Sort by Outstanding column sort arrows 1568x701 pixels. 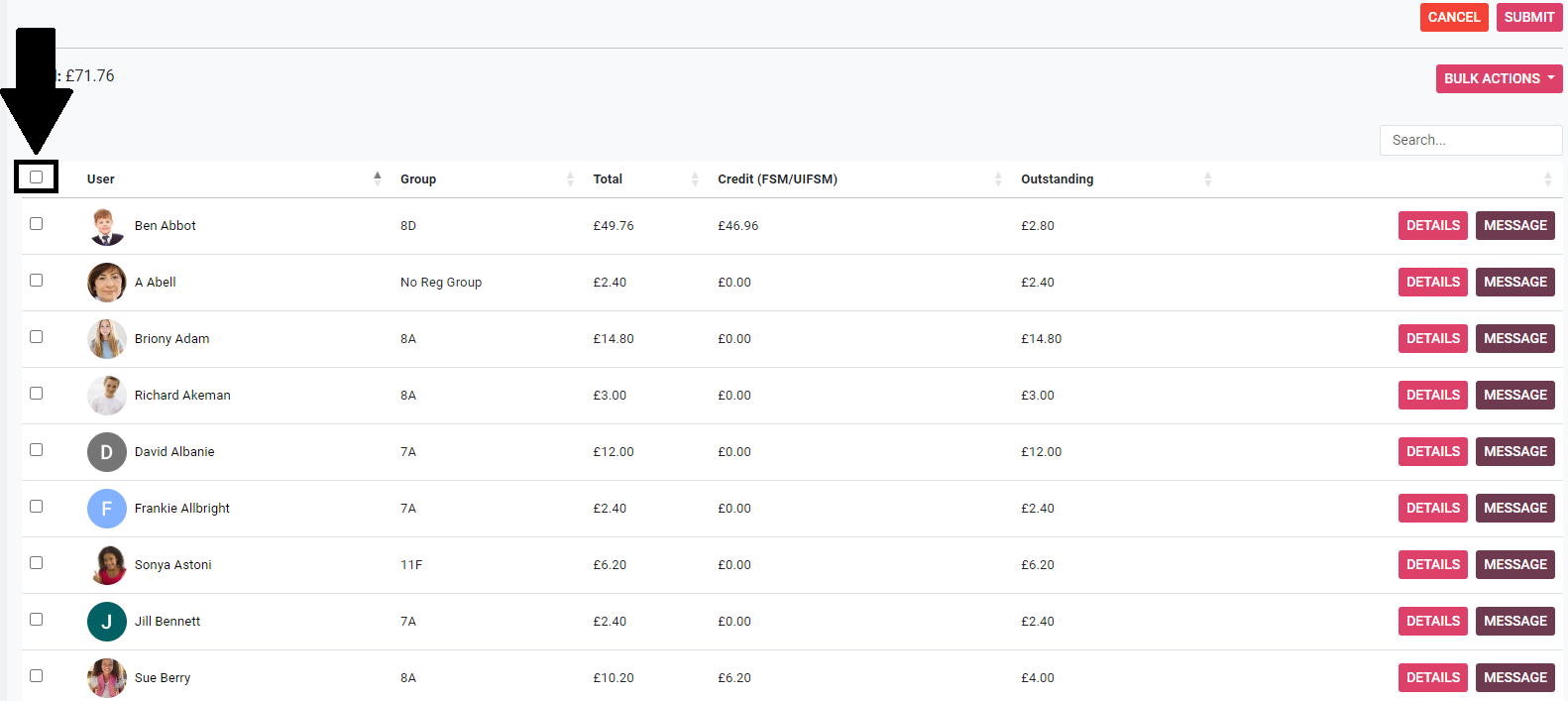[x=1207, y=178]
